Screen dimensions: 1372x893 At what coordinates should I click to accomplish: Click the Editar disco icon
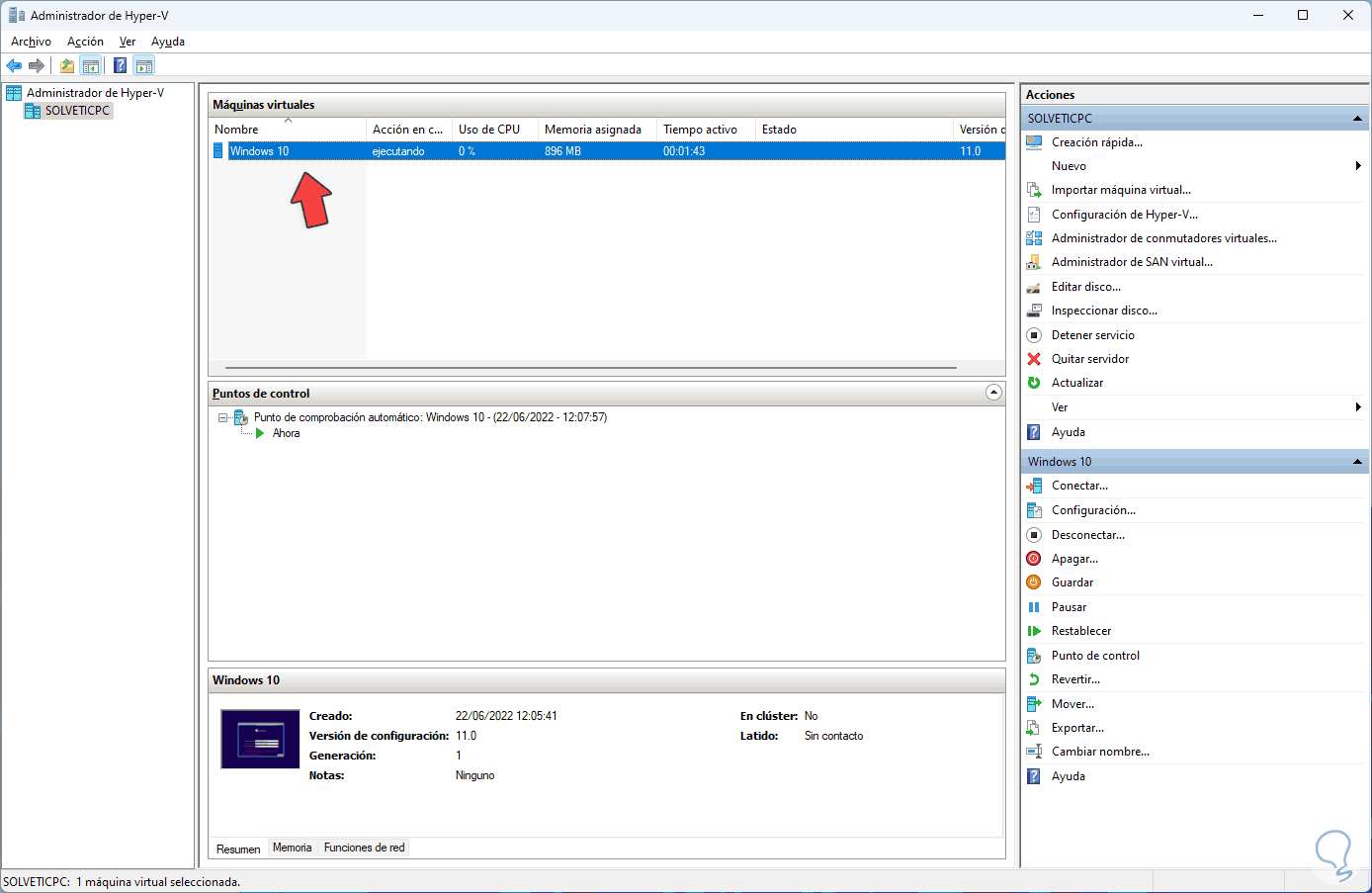pos(1034,287)
